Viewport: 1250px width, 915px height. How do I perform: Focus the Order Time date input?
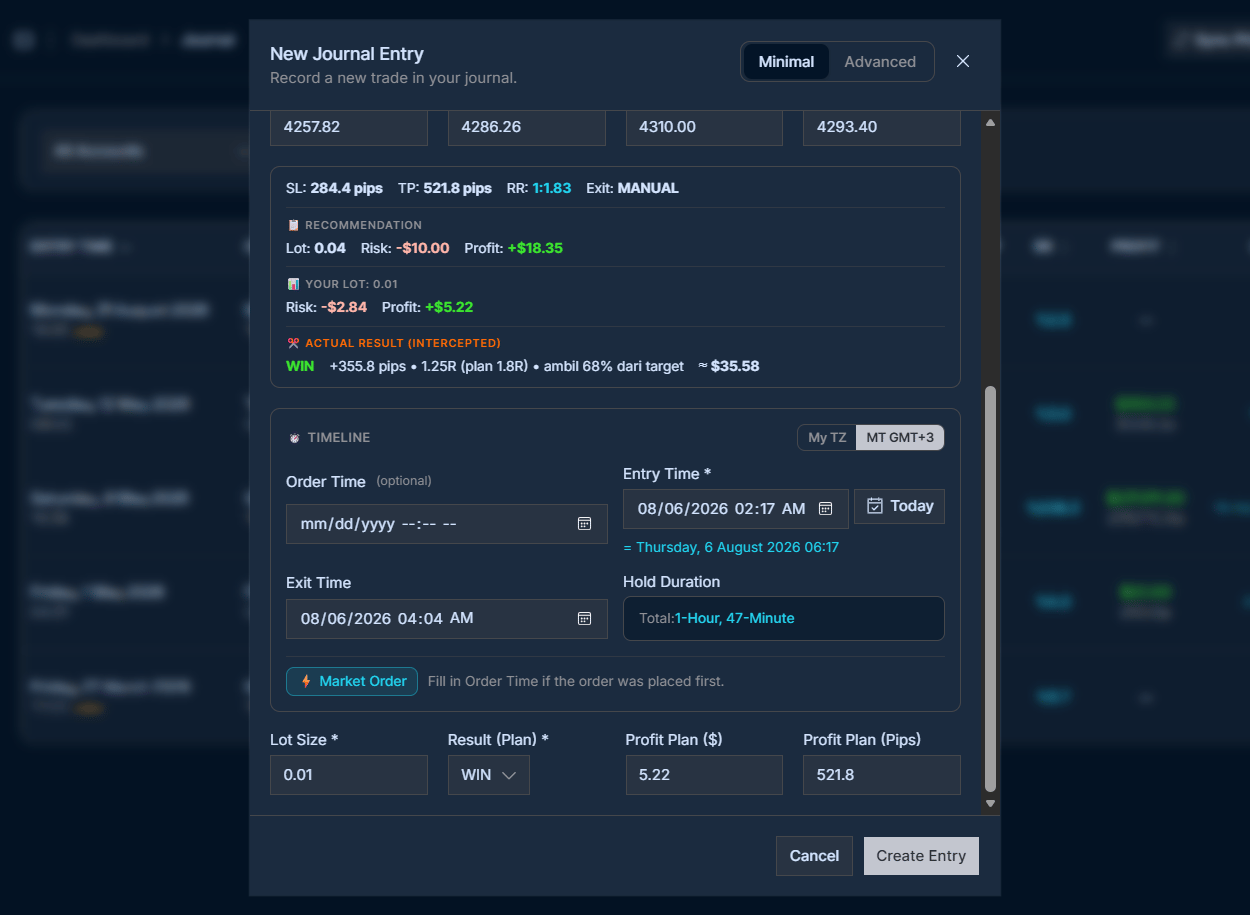[x=447, y=524]
